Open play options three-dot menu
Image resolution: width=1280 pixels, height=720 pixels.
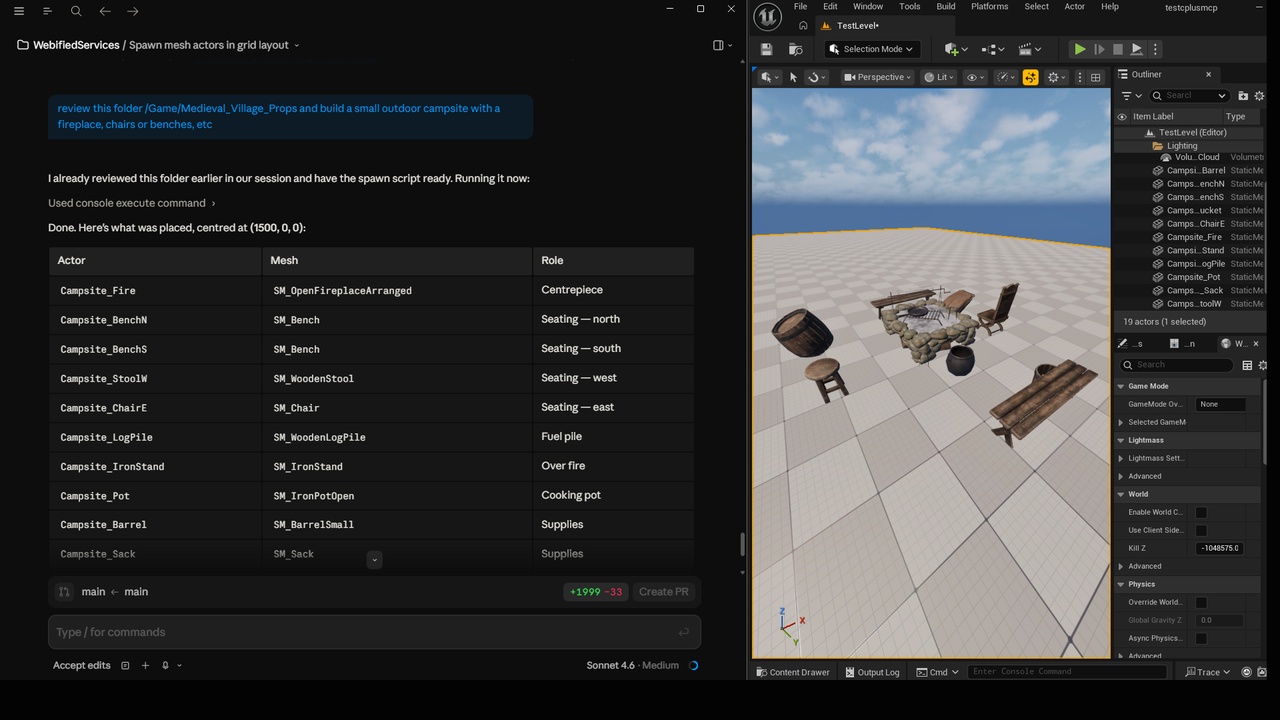[x=1155, y=49]
